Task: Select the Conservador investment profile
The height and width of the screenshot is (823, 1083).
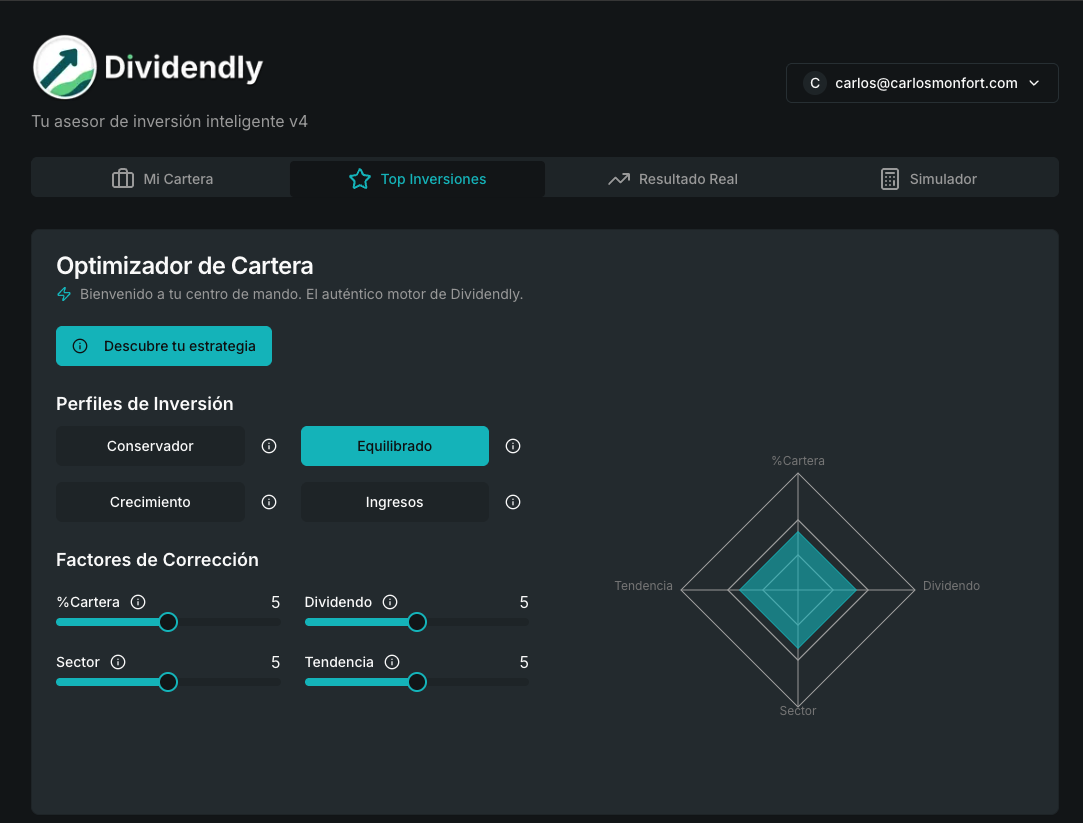Action: [150, 446]
